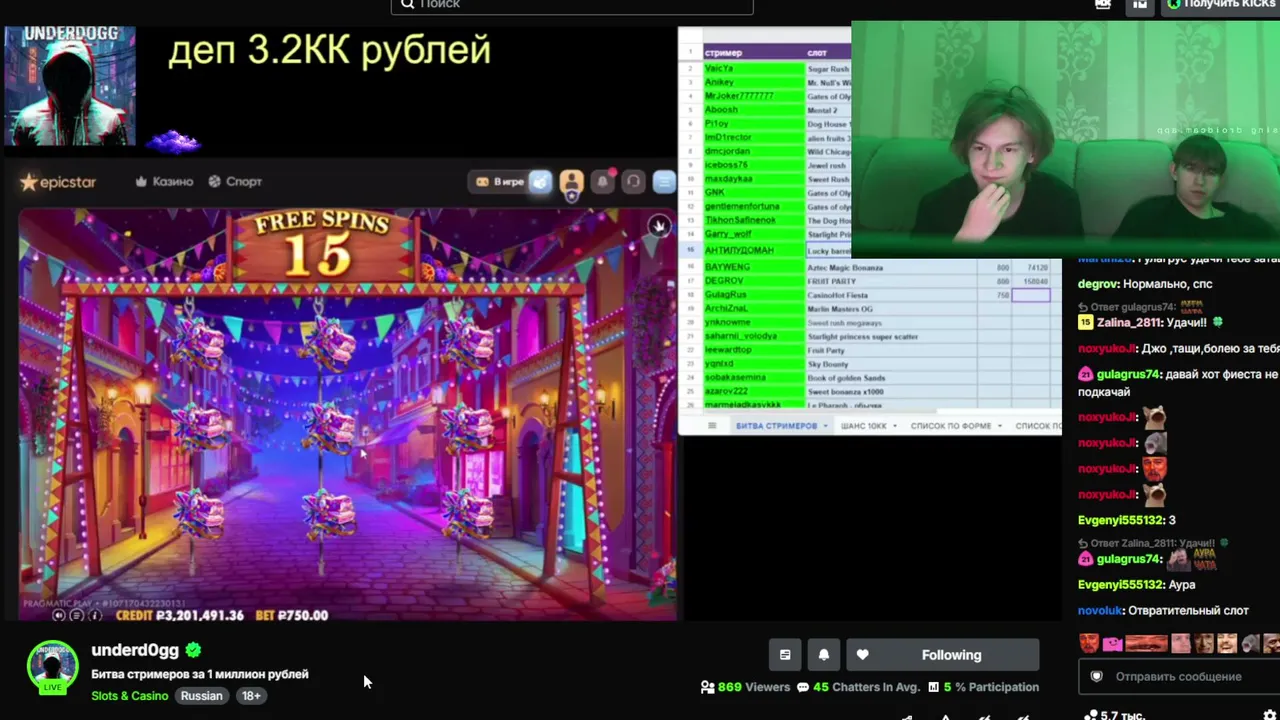This screenshot has height=720, width=1280.
Task: Open the Казино section
Action: coord(163,182)
